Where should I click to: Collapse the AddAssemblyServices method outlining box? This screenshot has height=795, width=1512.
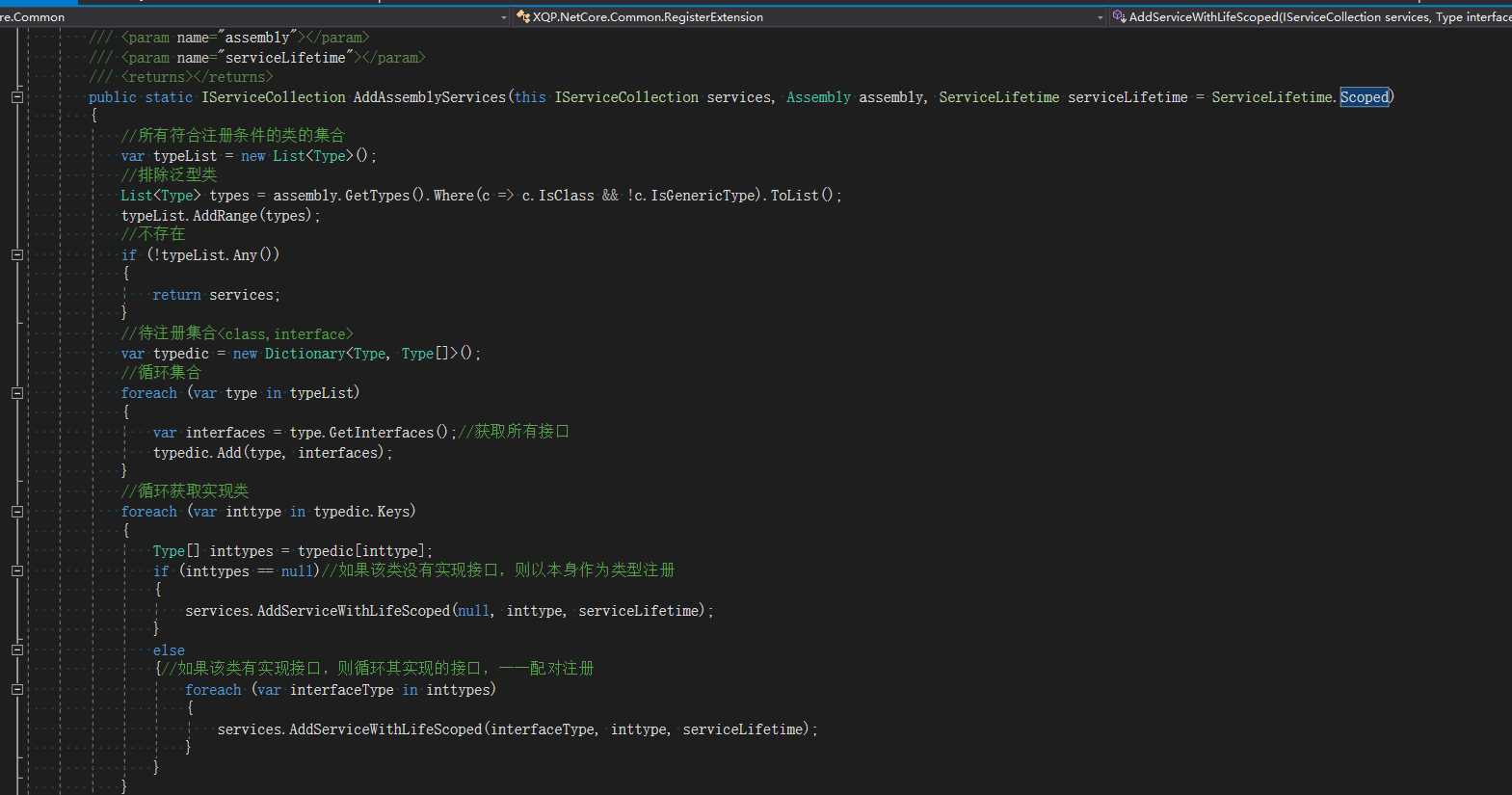17,97
